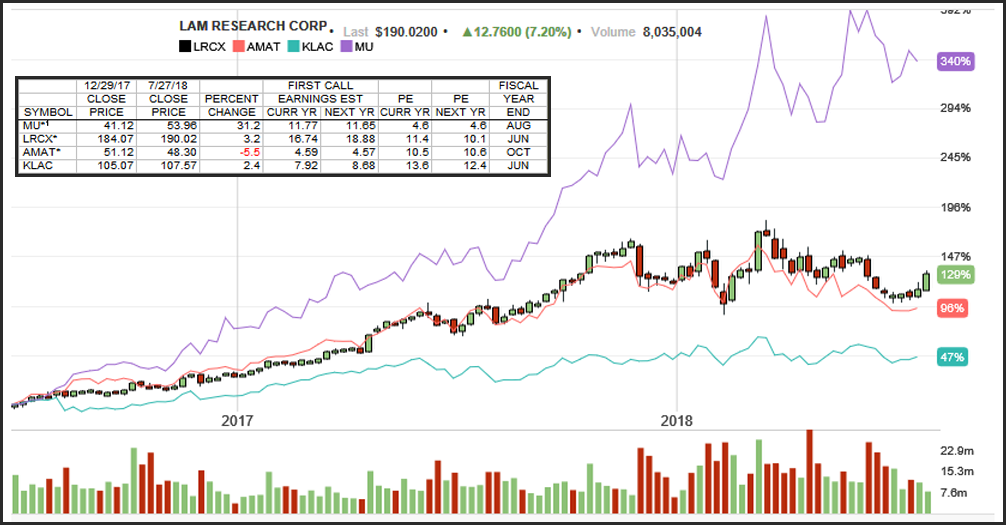Click the 294% axis label
The height and width of the screenshot is (525, 1006).
tap(955, 108)
